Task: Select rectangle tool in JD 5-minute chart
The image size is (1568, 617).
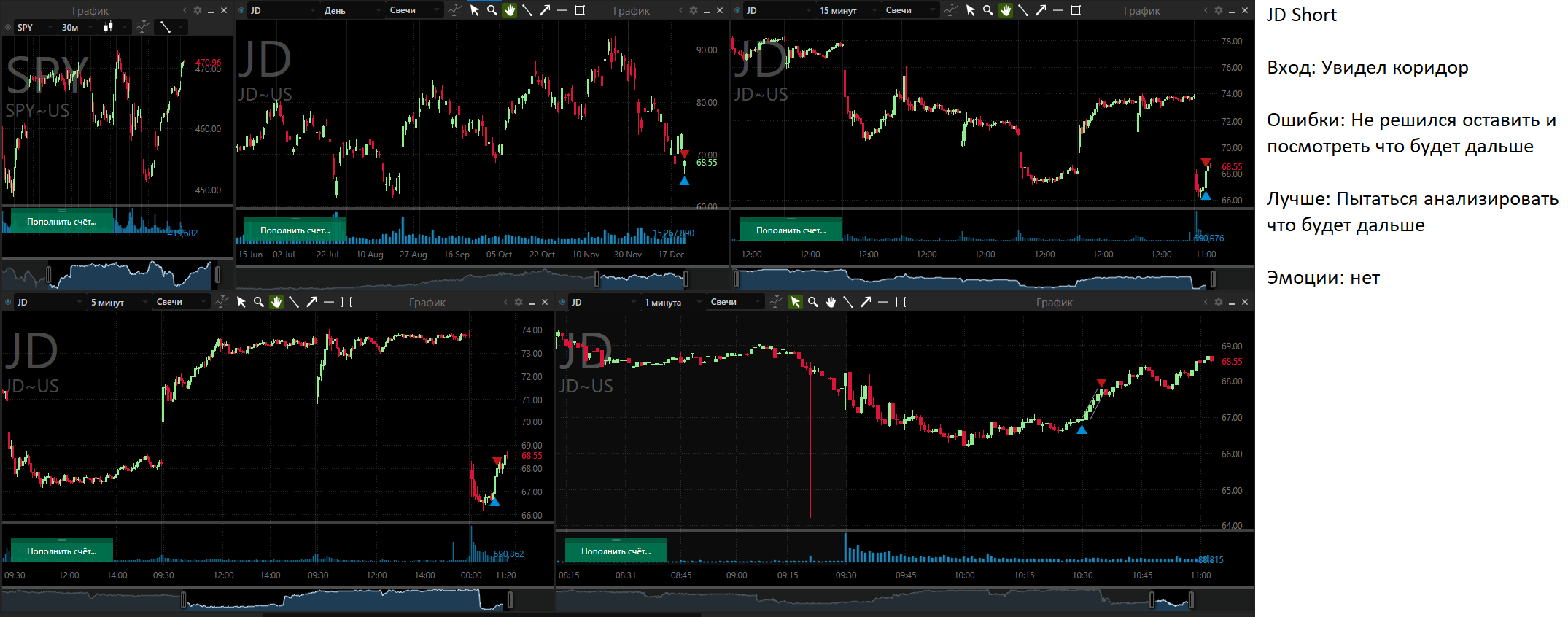Action: click(346, 302)
